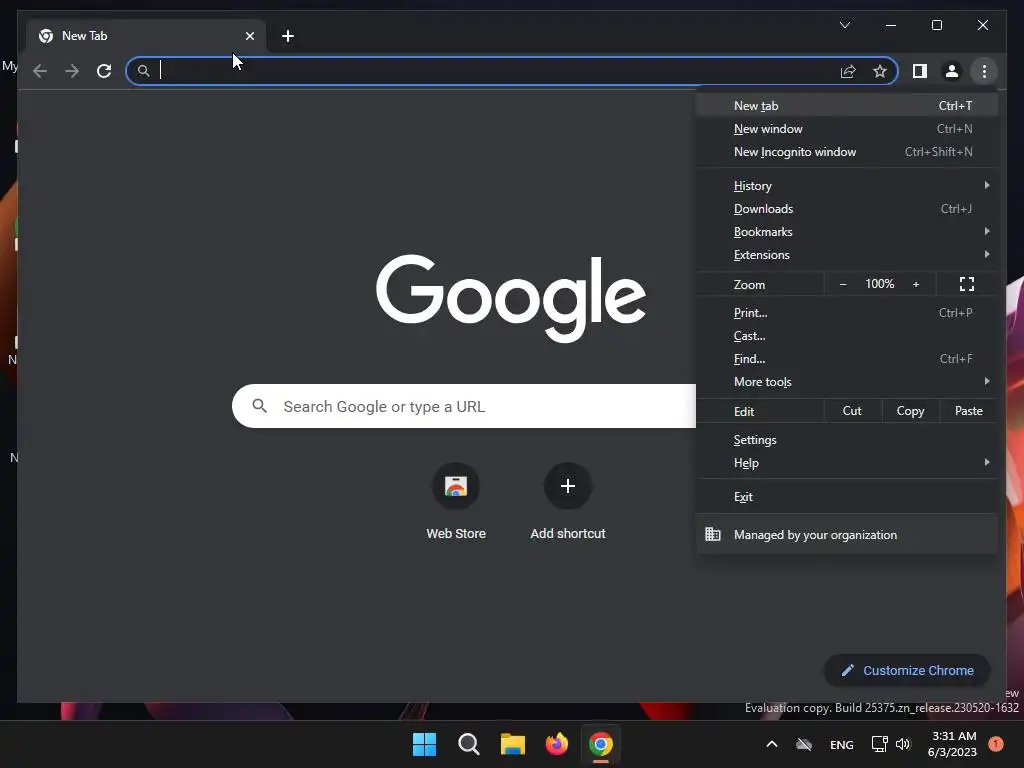Click Paste in the Edit row

tap(968, 411)
